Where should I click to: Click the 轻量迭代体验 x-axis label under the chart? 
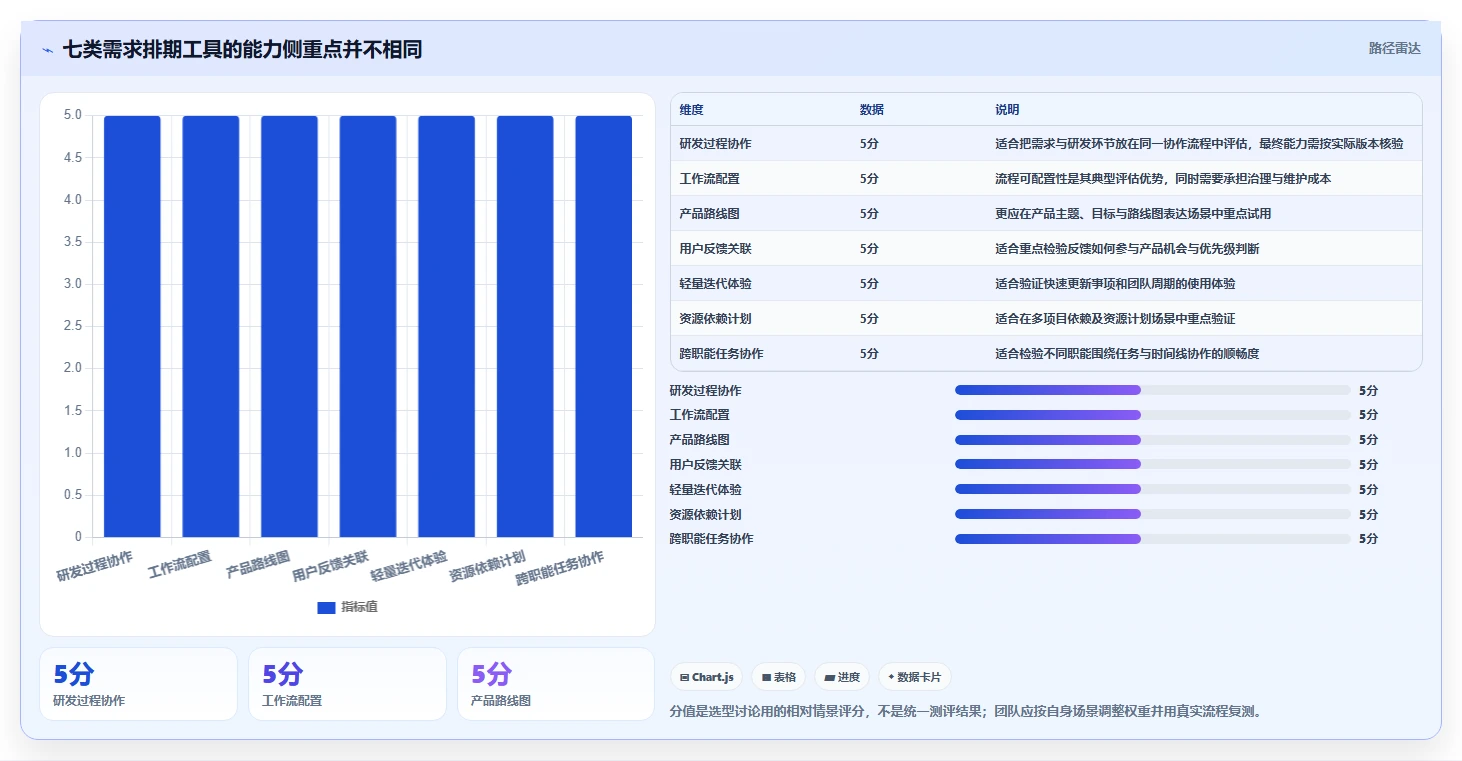click(x=409, y=566)
